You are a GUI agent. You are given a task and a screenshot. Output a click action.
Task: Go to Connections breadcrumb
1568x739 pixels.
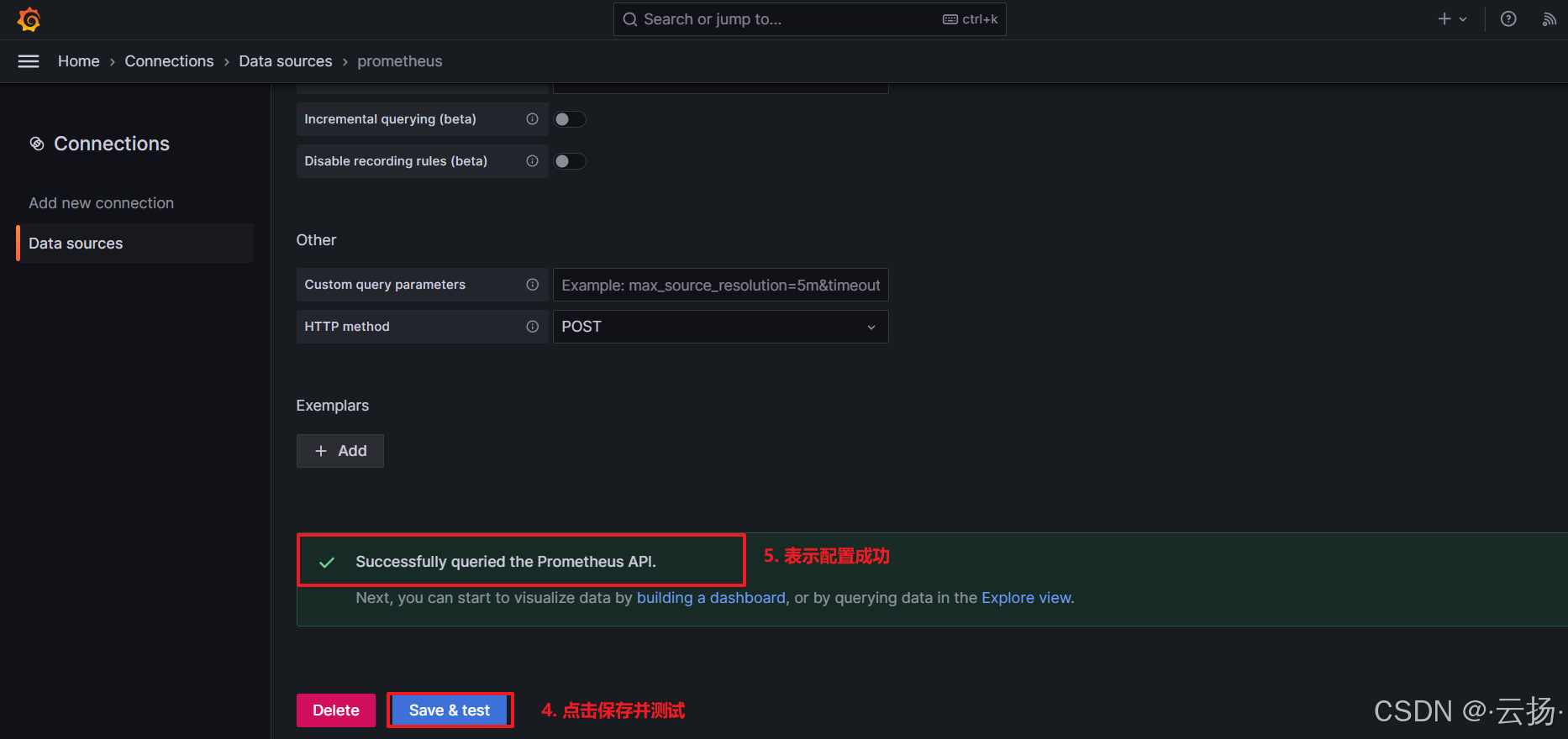tap(169, 61)
